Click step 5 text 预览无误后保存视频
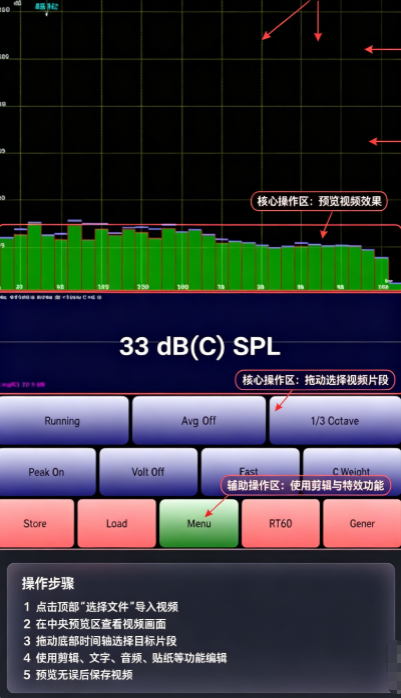Viewport: 401px width, 698px height. (78, 674)
